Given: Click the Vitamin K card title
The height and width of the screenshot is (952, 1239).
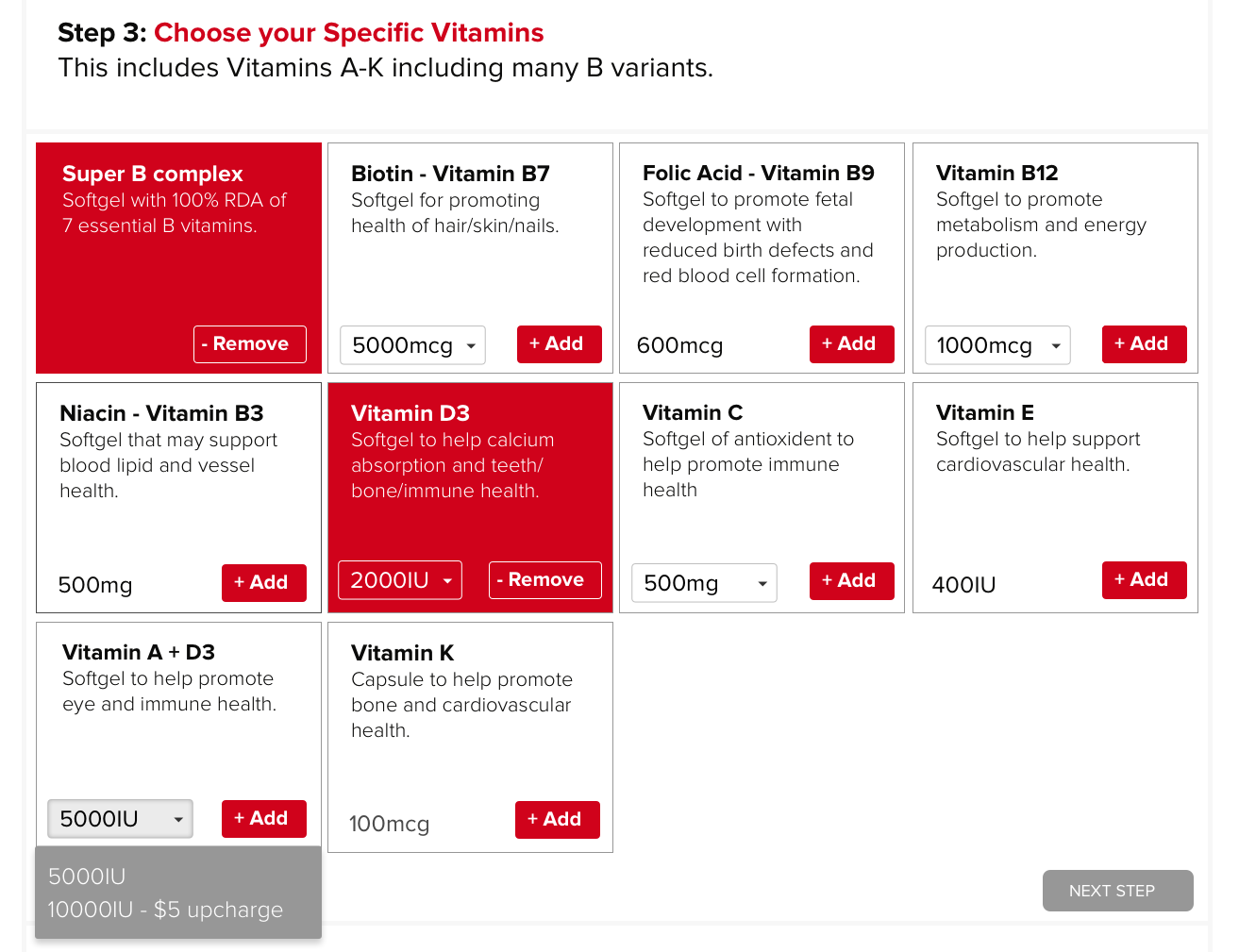Looking at the screenshot, I should click(402, 653).
